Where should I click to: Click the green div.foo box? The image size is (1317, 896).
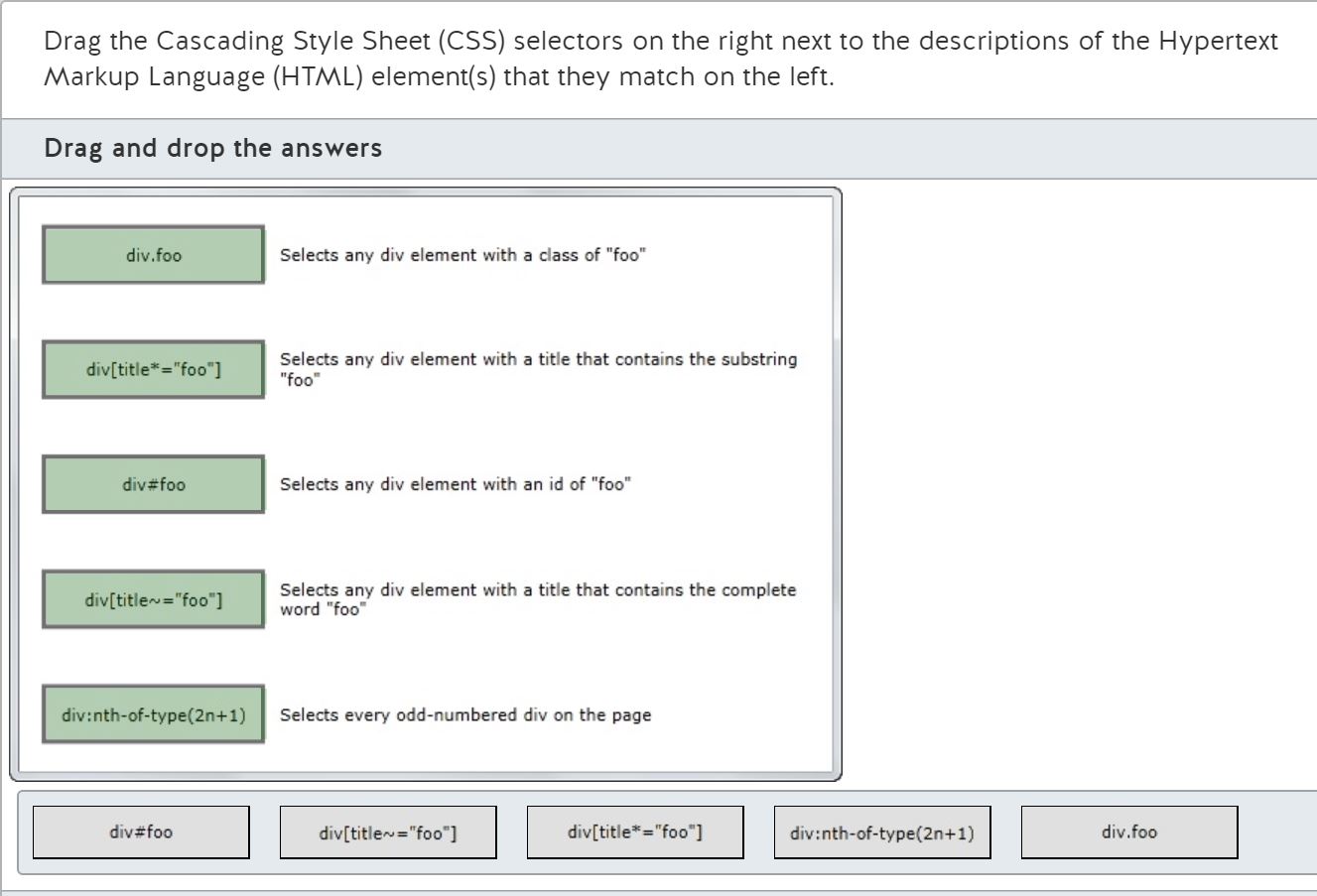pos(154,255)
